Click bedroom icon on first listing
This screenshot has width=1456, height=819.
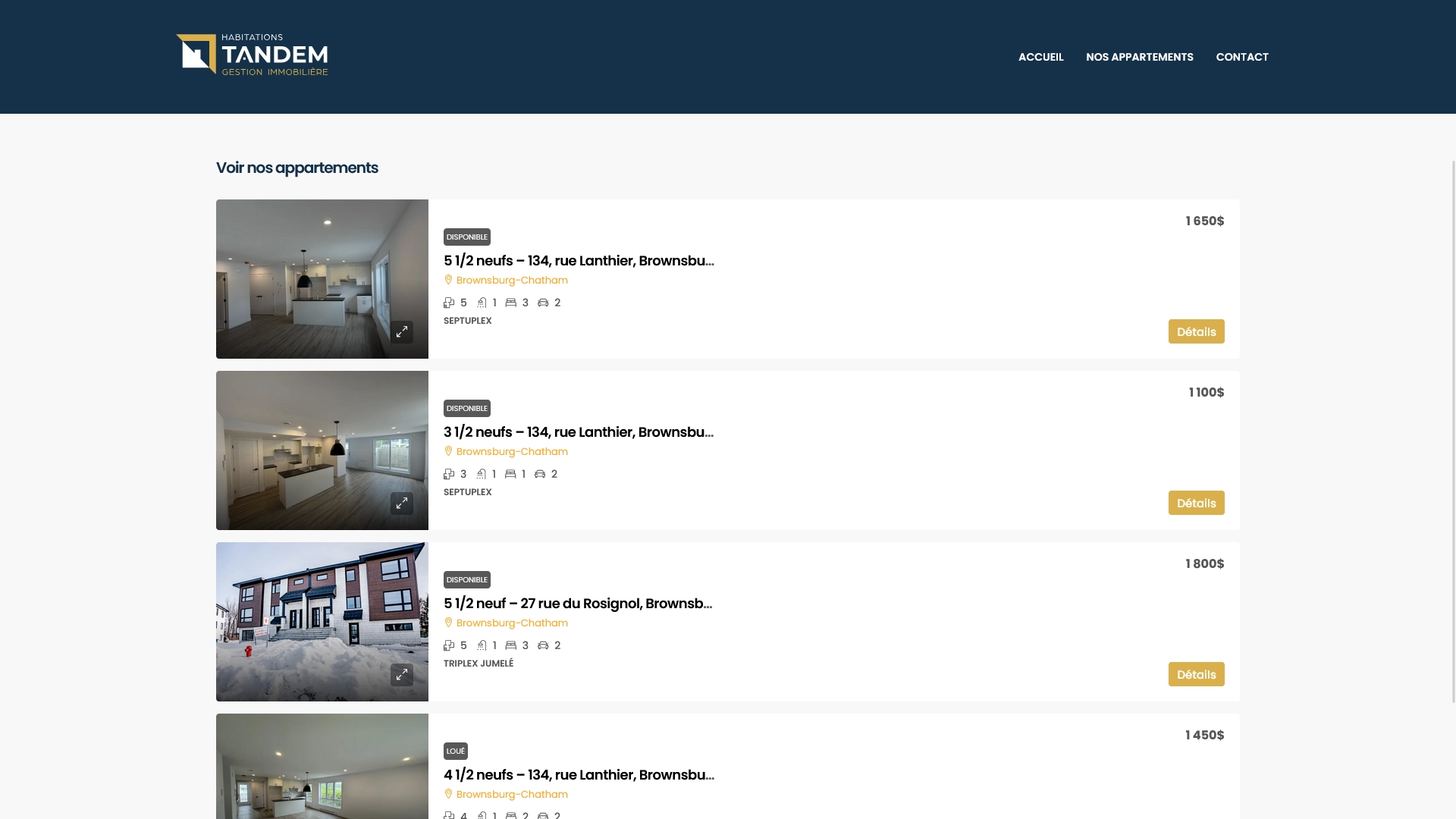pyautogui.click(x=511, y=303)
